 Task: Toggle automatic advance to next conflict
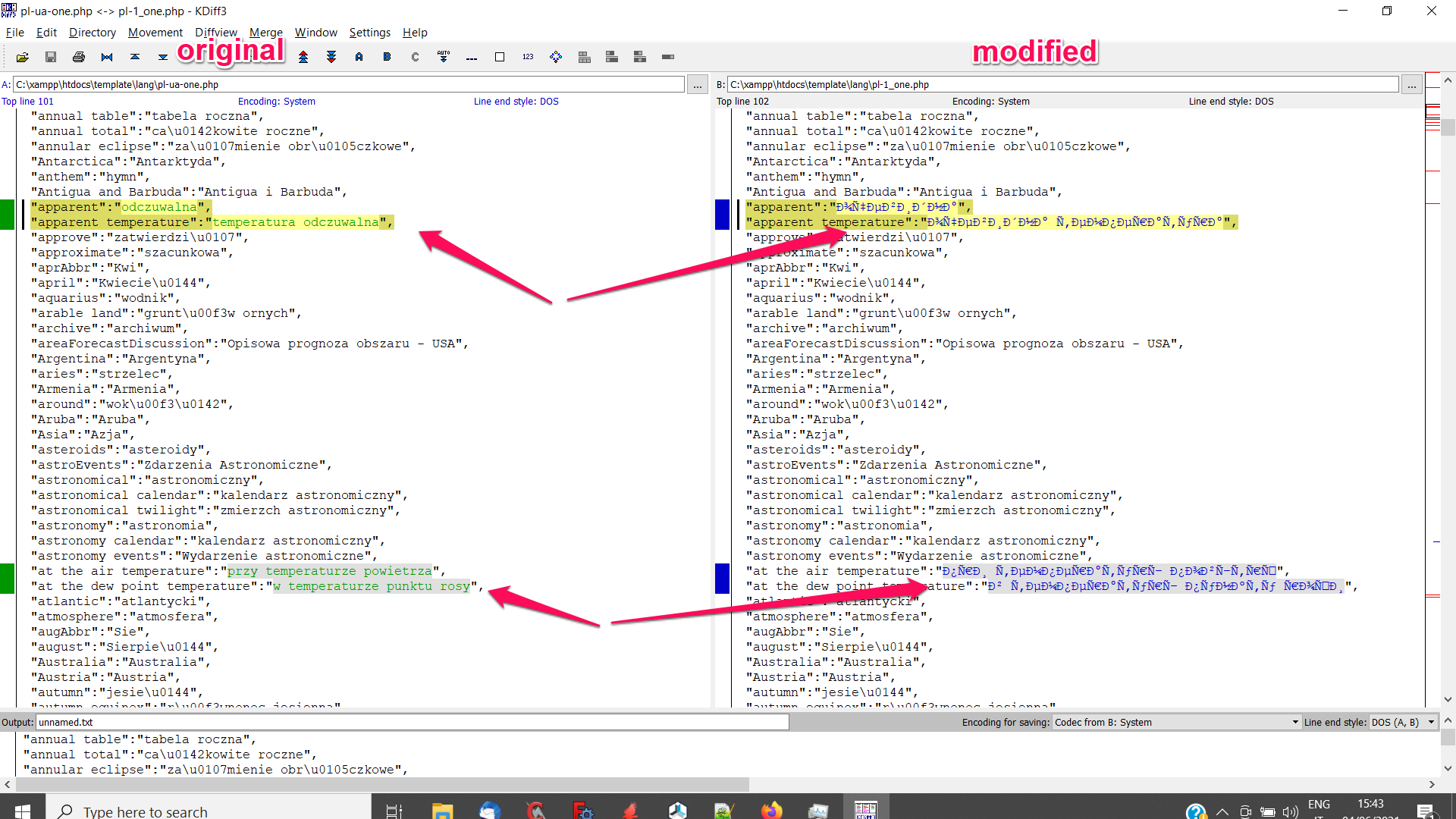[x=444, y=57]
